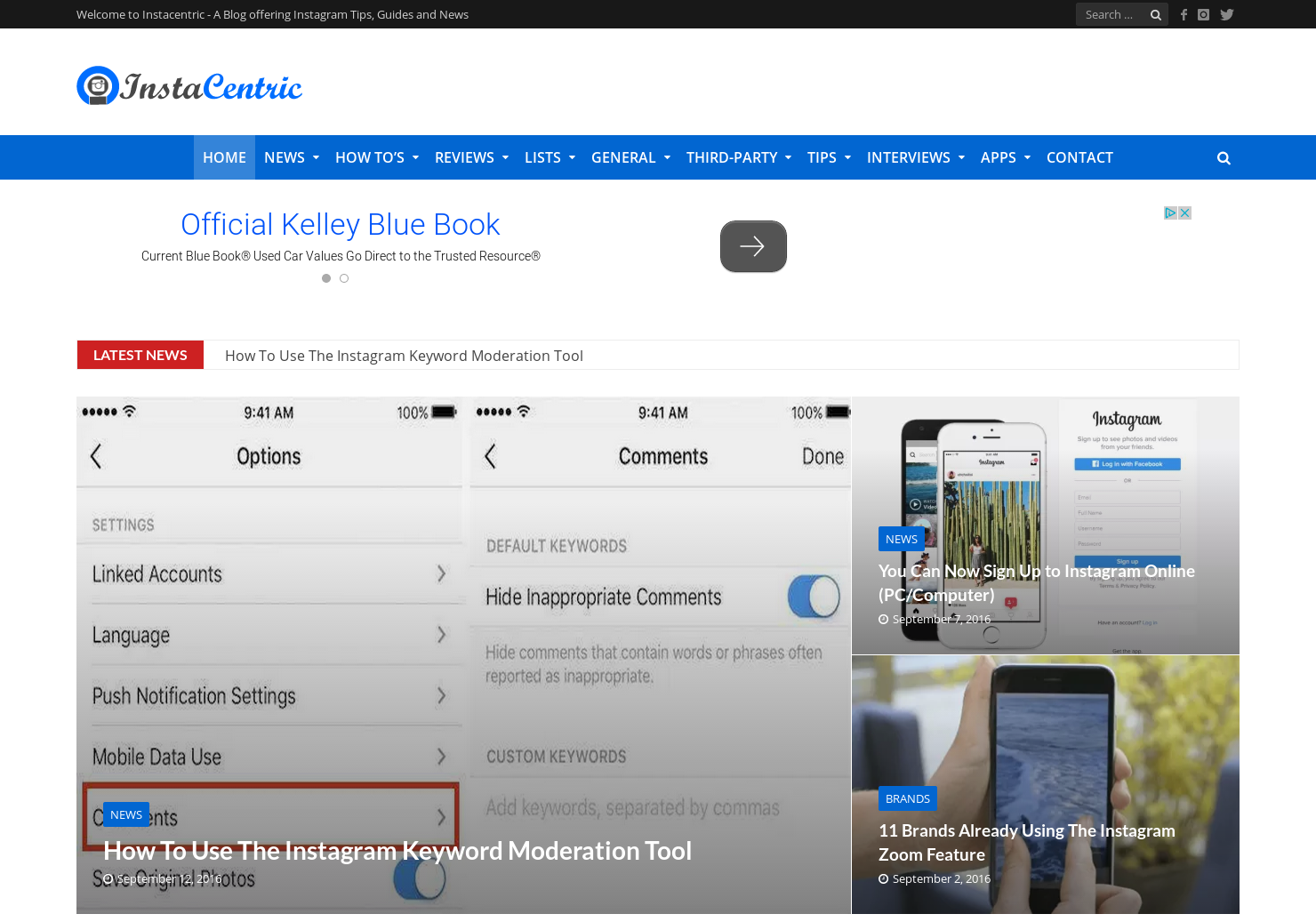
Task: Close the ad with the X icon
Action: (x=1184, y=212)
